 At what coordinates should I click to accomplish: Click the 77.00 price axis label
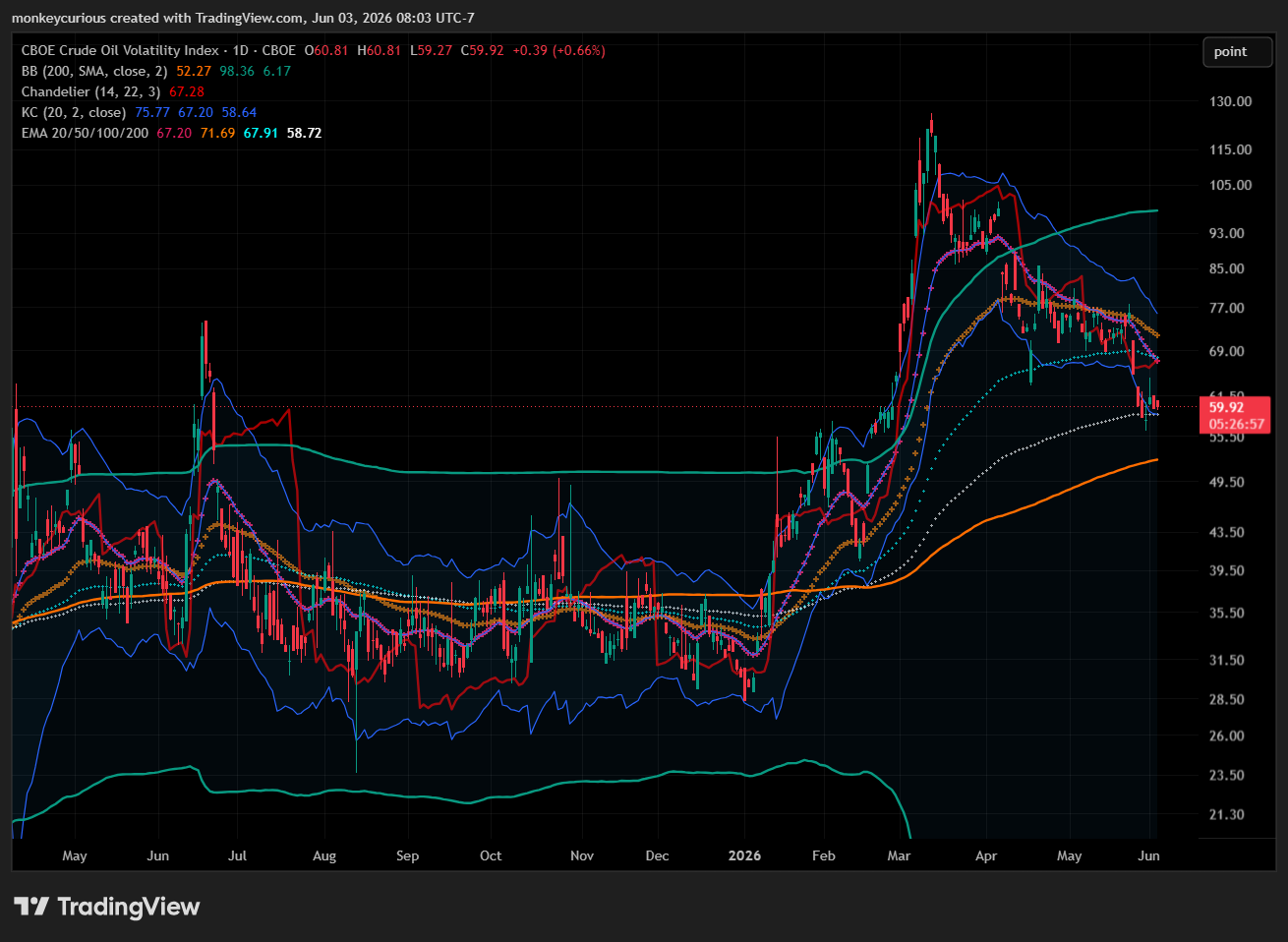coord(1227,308)
